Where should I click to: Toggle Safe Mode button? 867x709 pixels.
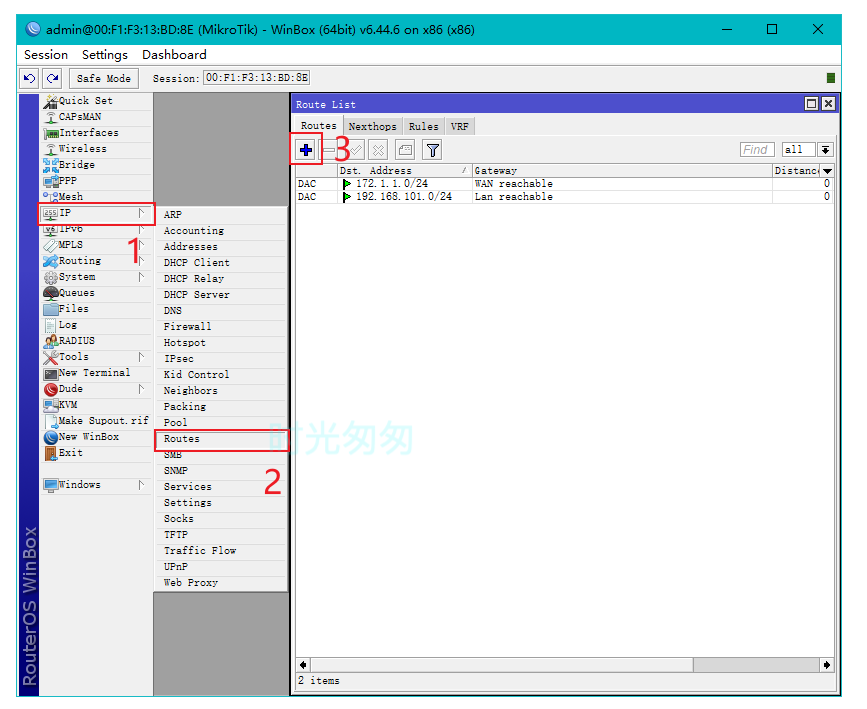(x=103, y=78)
